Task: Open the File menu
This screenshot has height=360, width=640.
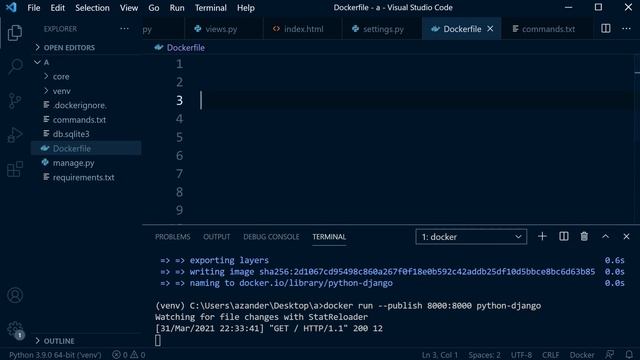Action: click(x=33, y=7)
